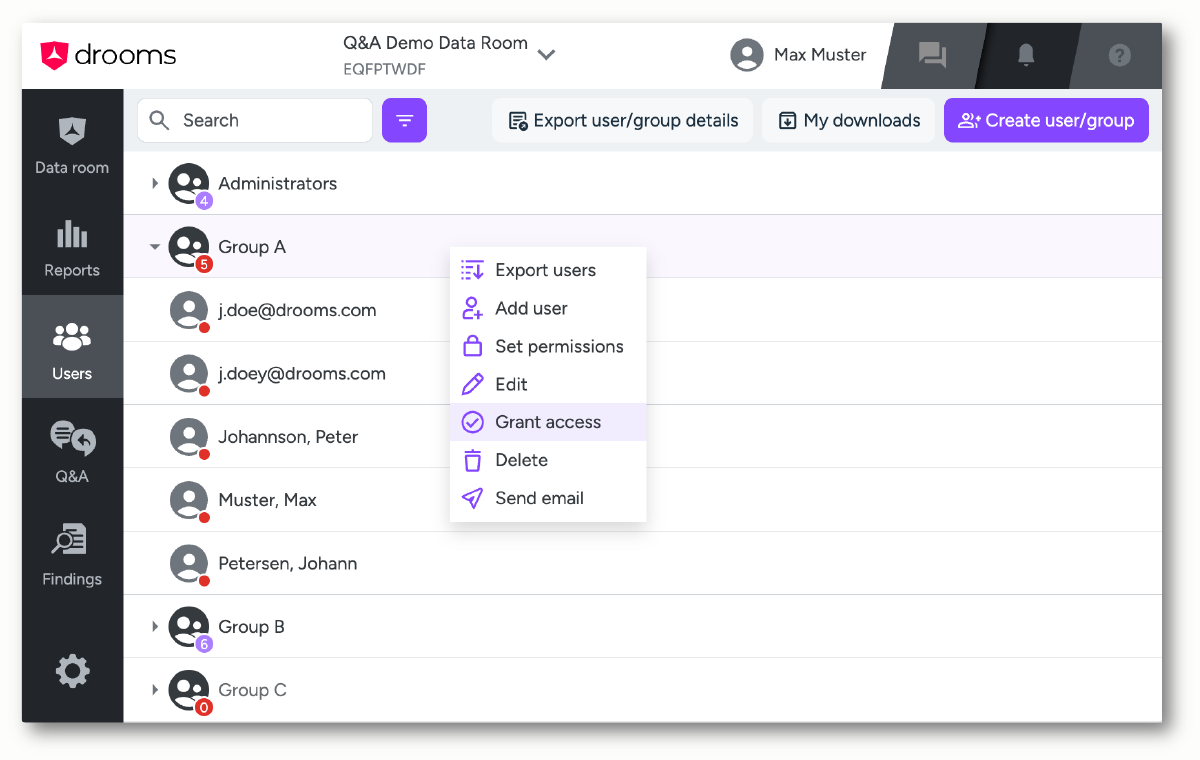1200x760 pixels.
Task: Select user Johannson, Peter
Action: click(x=288, y=437)
